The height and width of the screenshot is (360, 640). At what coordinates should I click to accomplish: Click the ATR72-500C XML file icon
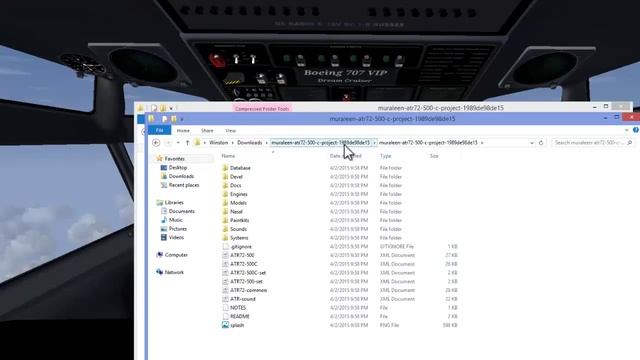click(225, 264)
